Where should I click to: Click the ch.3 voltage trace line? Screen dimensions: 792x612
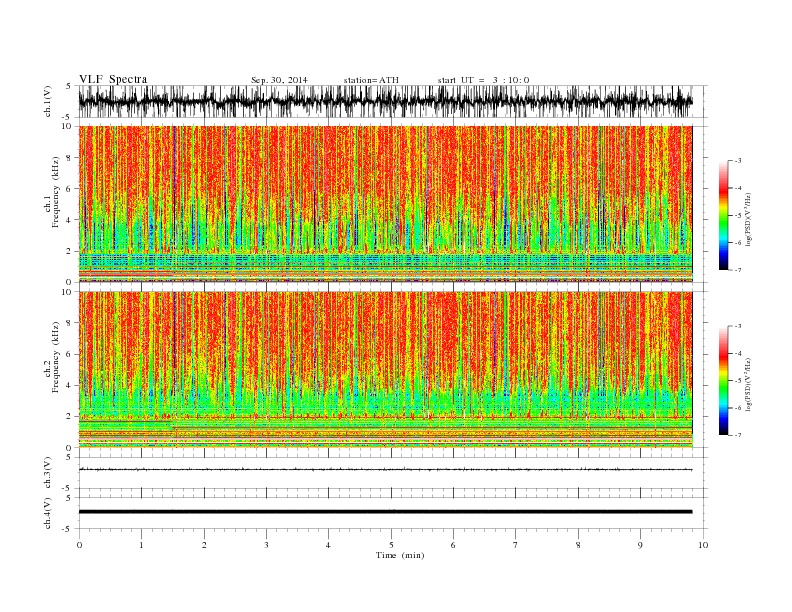[385, 470]
